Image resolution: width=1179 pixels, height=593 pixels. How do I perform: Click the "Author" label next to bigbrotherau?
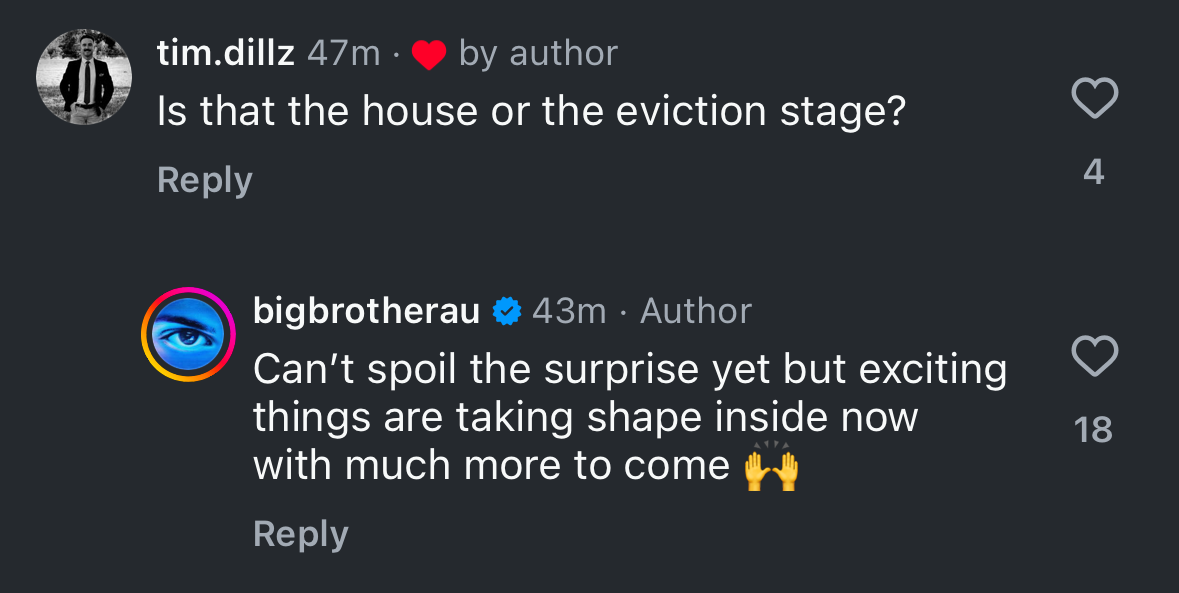(695, 311)
